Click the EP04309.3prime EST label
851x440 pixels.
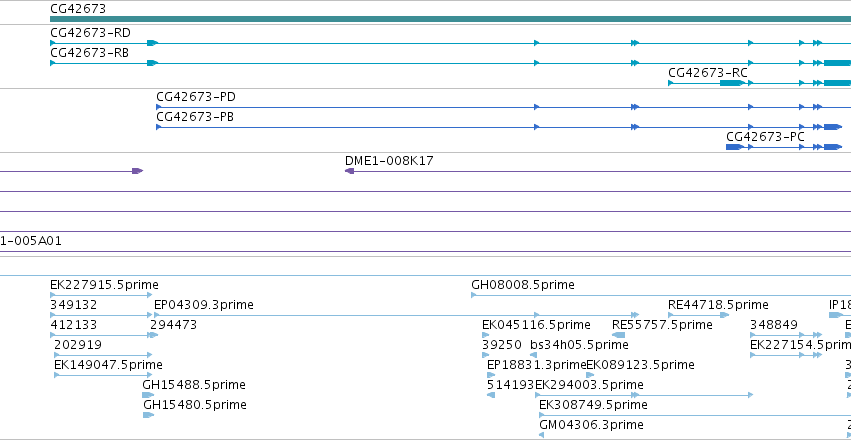(x=204, y=305)
